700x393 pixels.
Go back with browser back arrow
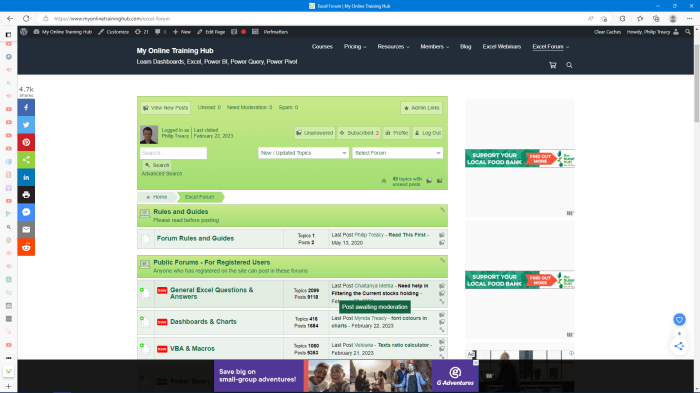(x=10, y=19)
